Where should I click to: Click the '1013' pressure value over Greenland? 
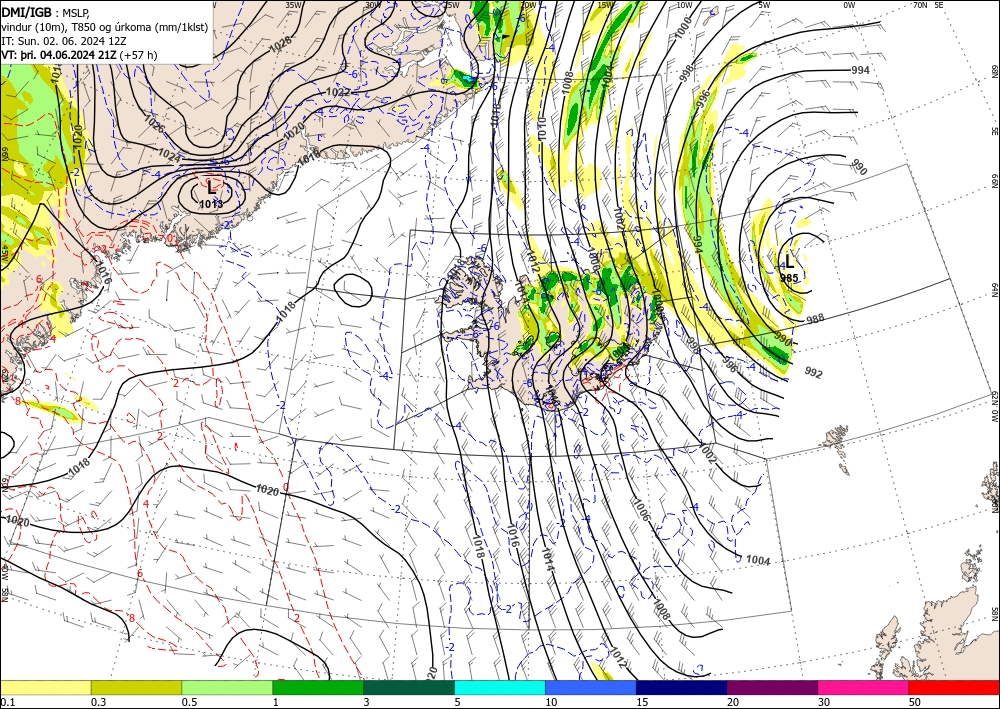211,204
